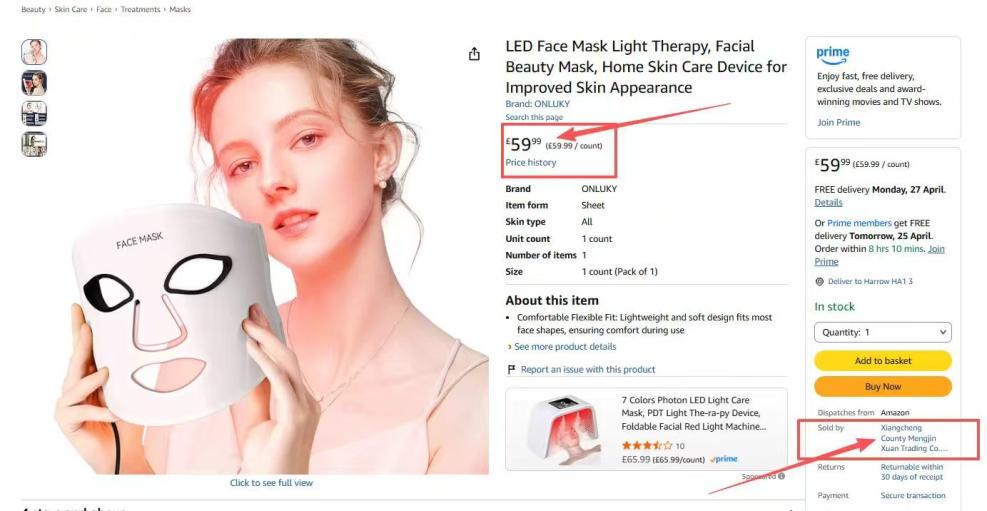
Task: Click the delivery location pin icon
Action: point(819,281)
